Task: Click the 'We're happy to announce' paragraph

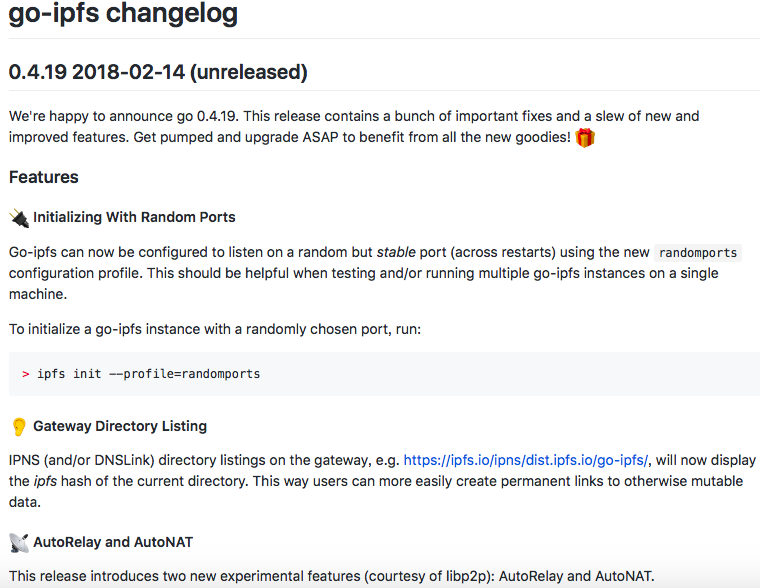Action: [354, 127]
